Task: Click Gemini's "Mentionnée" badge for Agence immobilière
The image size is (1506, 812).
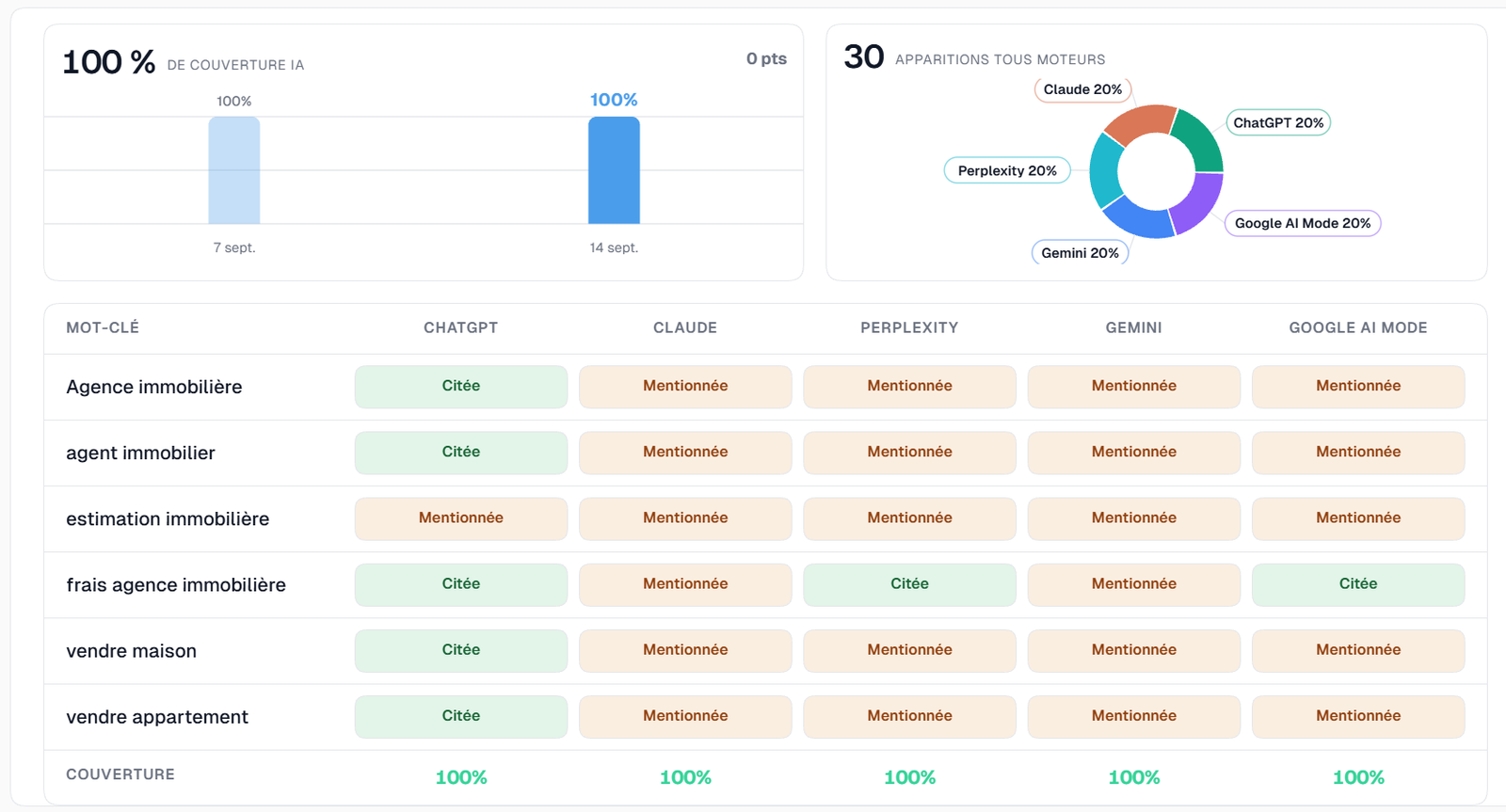Action: pyautogui.click(x=1134, y=387)
